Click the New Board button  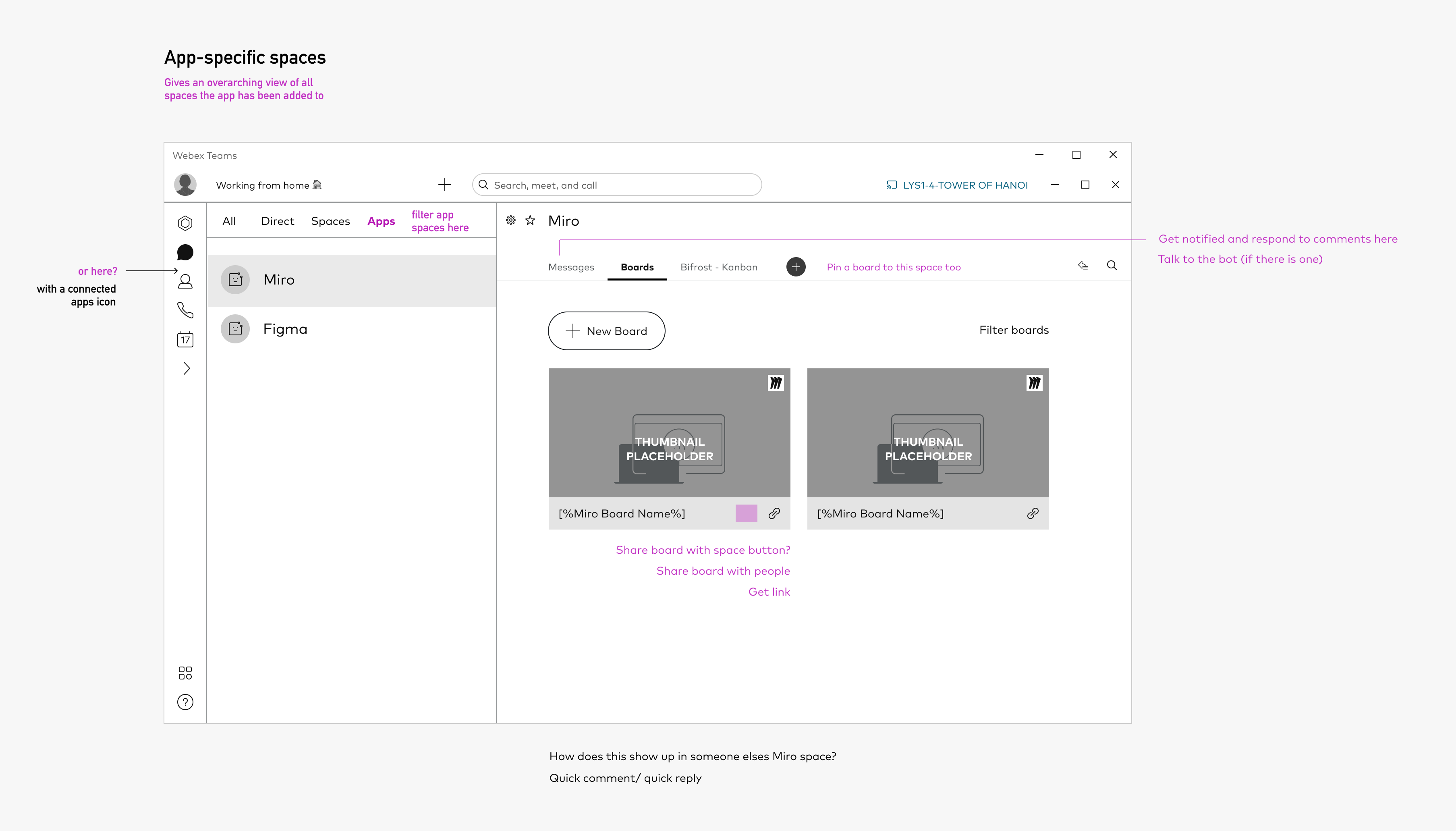[606, 331]
